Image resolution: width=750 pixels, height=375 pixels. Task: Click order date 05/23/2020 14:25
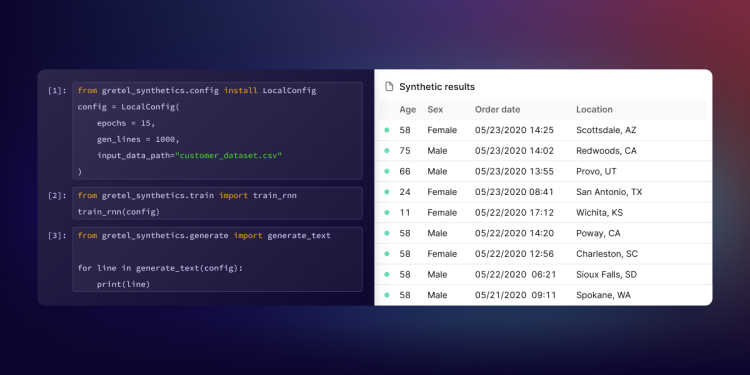(514, 130)
